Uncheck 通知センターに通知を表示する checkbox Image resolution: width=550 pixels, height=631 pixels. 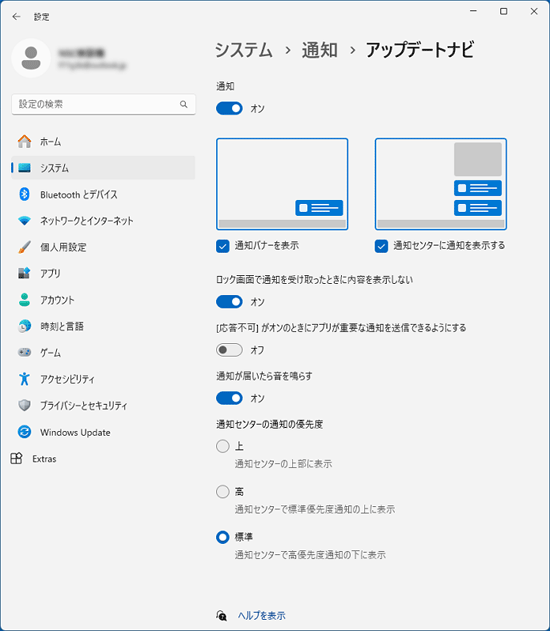[381, 246]
